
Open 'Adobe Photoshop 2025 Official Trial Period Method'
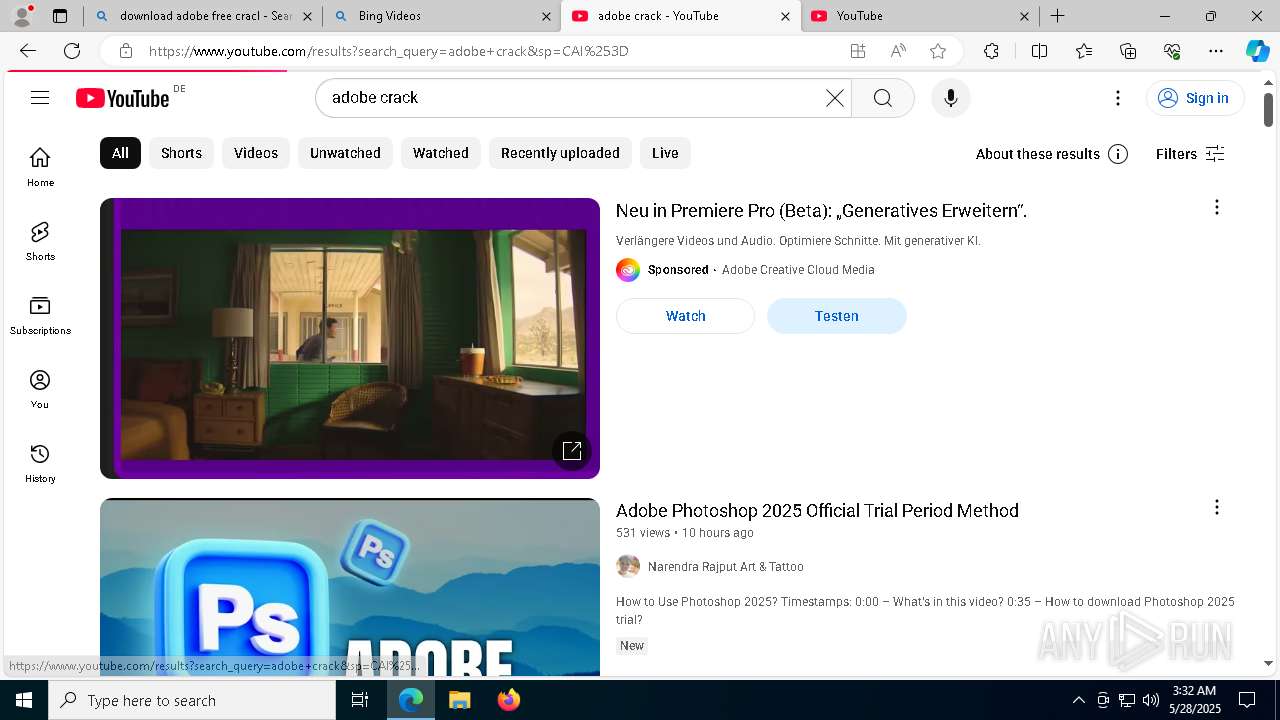point(817,511)
